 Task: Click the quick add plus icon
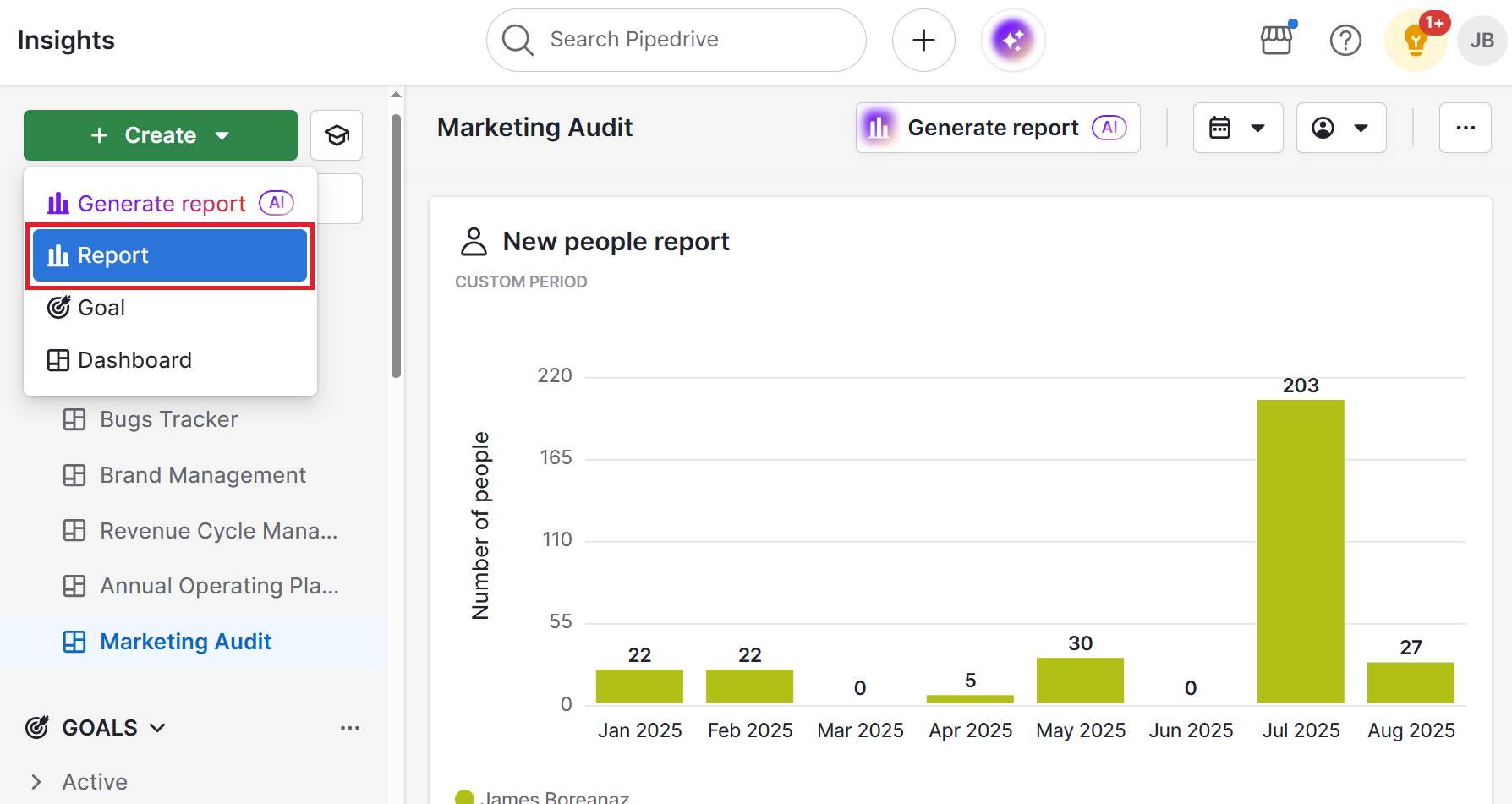(923, 39)
